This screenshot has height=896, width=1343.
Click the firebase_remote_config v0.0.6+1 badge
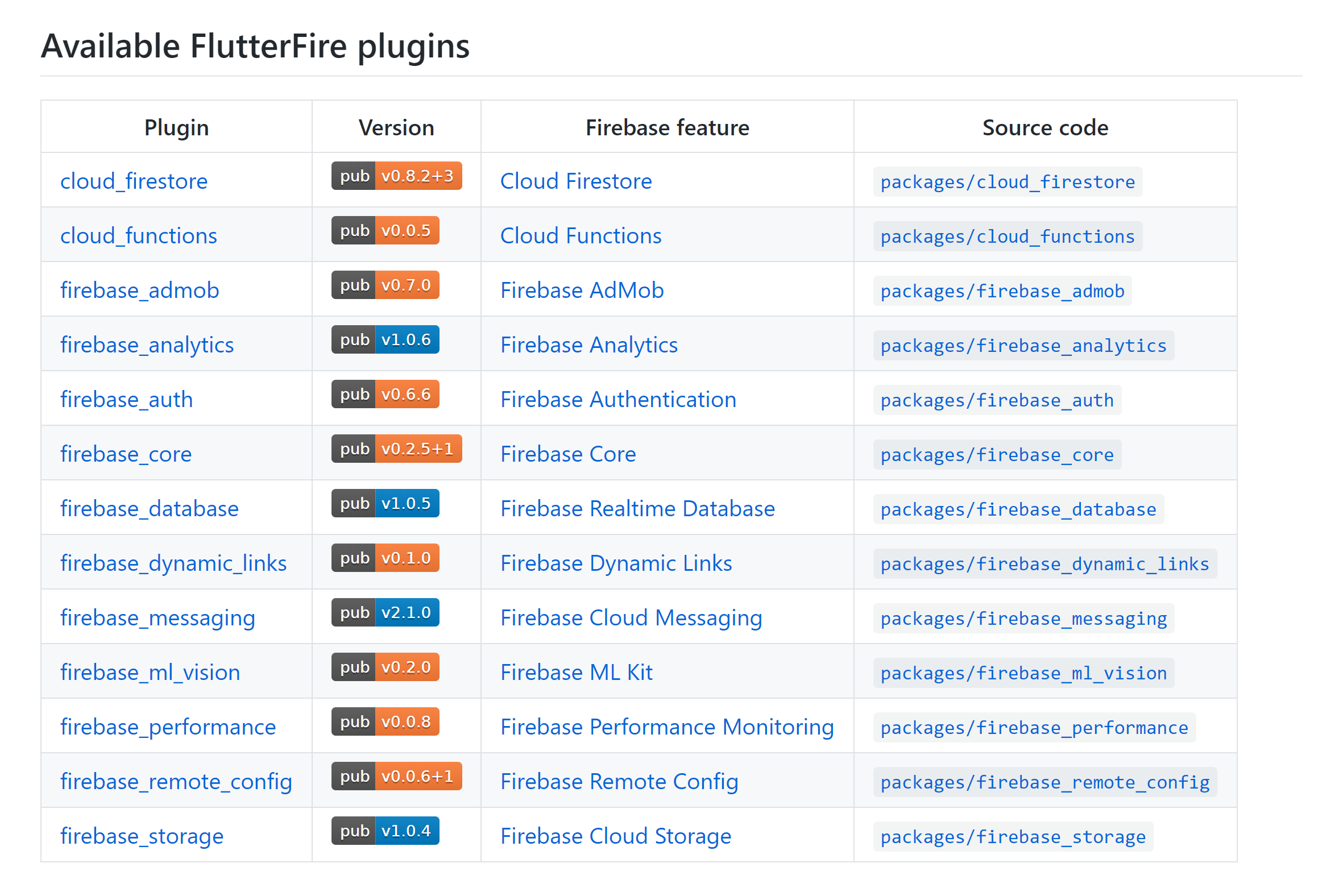tap(396, 777)
